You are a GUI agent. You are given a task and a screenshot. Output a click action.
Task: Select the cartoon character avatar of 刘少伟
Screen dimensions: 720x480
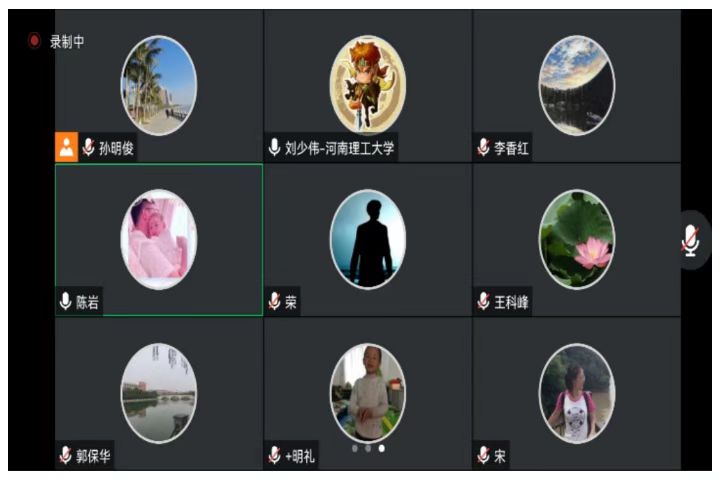(368, 85)
